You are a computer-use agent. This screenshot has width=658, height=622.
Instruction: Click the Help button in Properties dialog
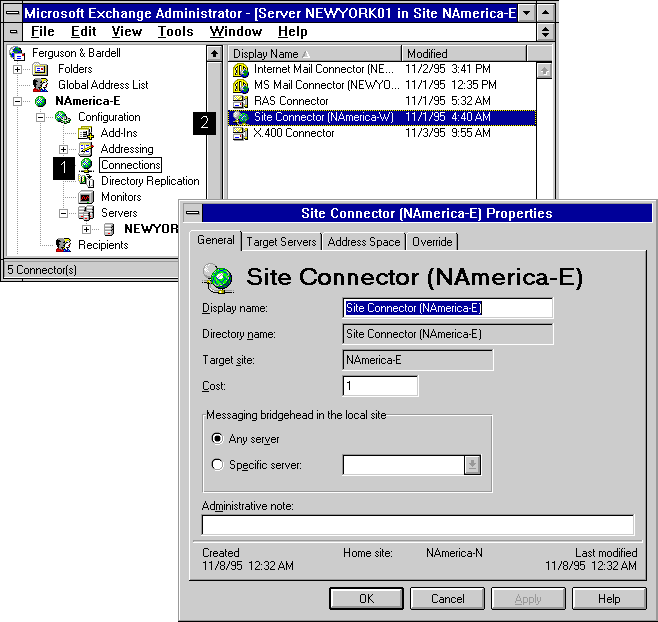pos(609,598)
